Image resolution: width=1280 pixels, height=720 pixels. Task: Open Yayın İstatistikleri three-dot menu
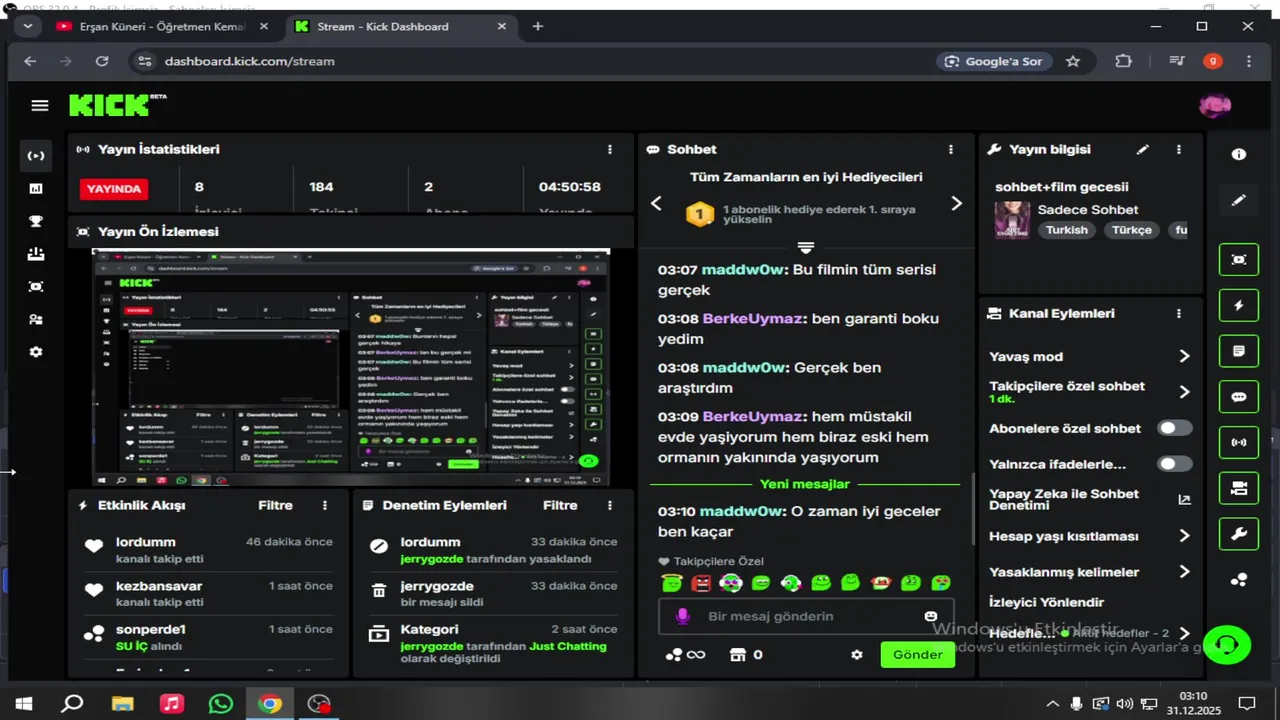click(610, 149)
